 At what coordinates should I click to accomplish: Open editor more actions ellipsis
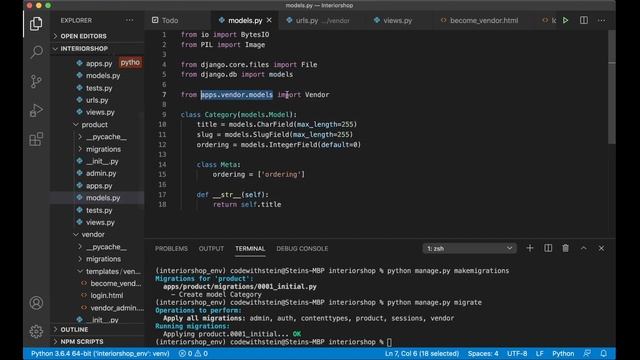(602, 20)
